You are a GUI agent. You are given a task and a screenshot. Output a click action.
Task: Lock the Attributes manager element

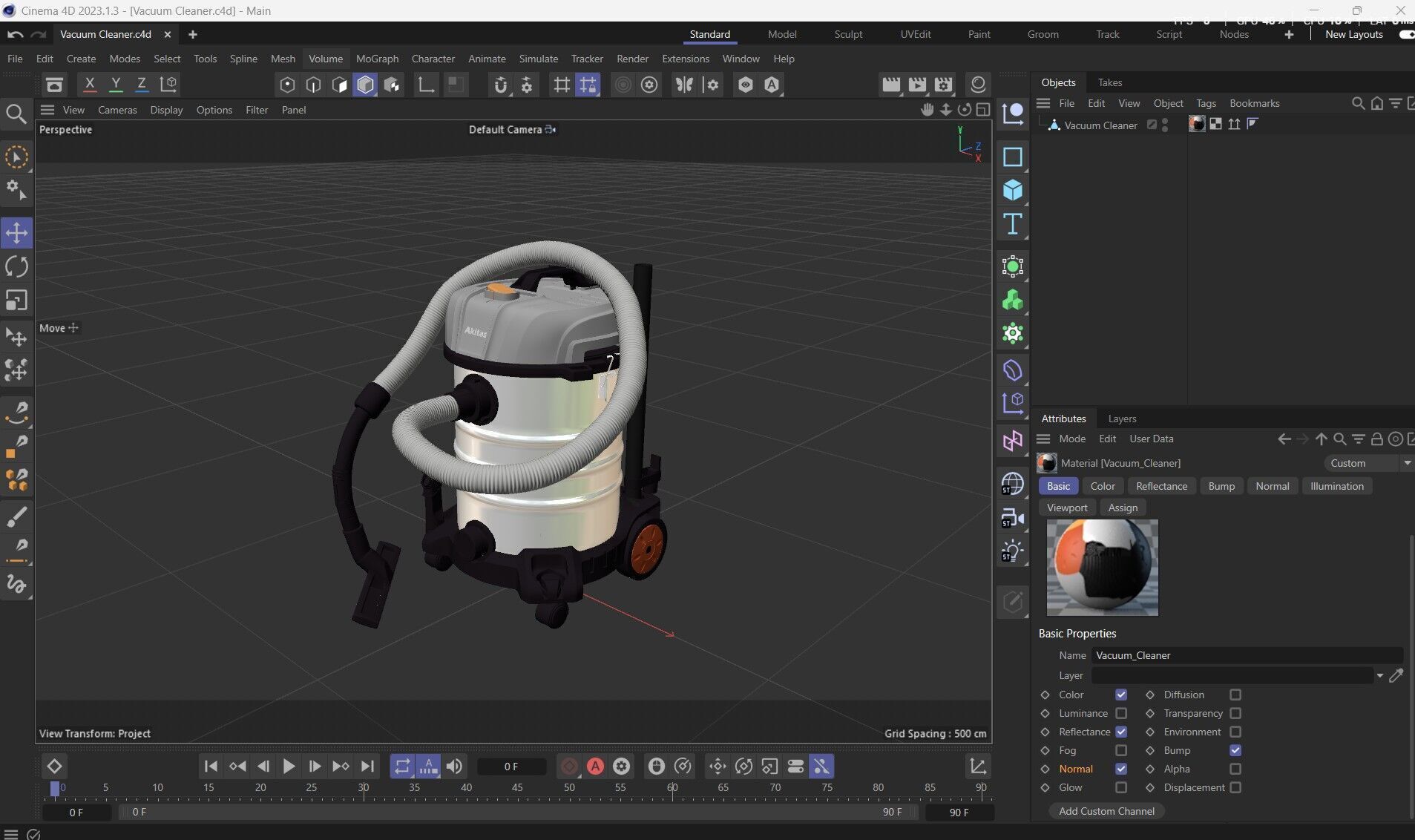click(1376, 439)
